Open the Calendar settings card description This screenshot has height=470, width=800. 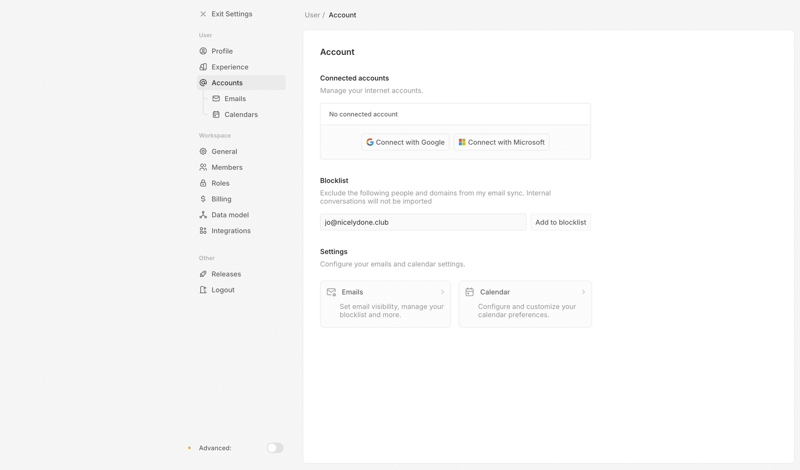tap(527, 311)
